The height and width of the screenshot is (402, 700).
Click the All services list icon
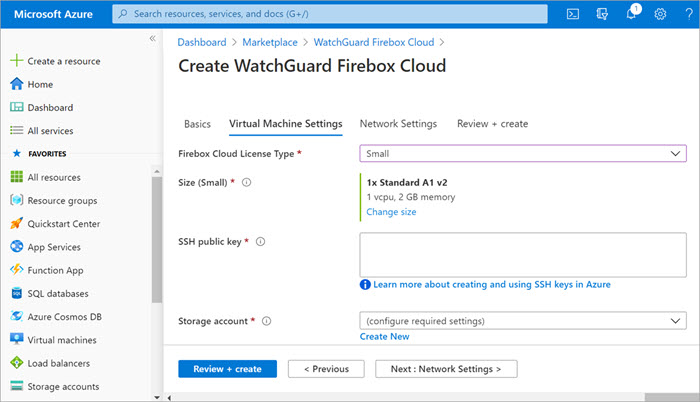(x=17, y=130)
